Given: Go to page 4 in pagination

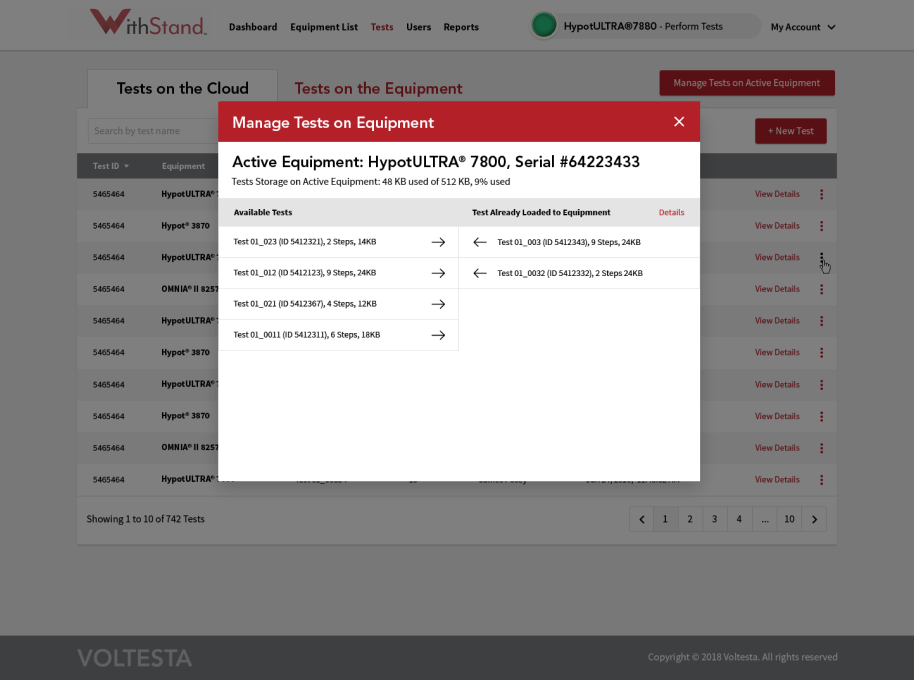Looking at the screenshot, I should click(x=739, y=519).
